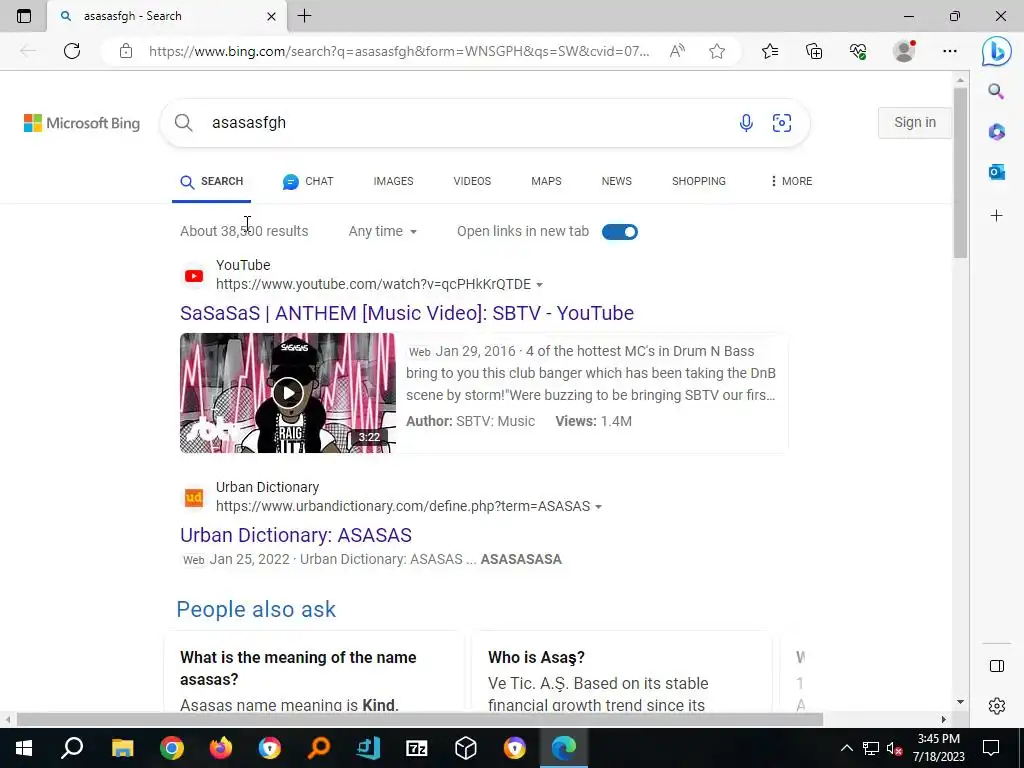
Task: Click the address bar URL
Action: (x=398, y=51)
